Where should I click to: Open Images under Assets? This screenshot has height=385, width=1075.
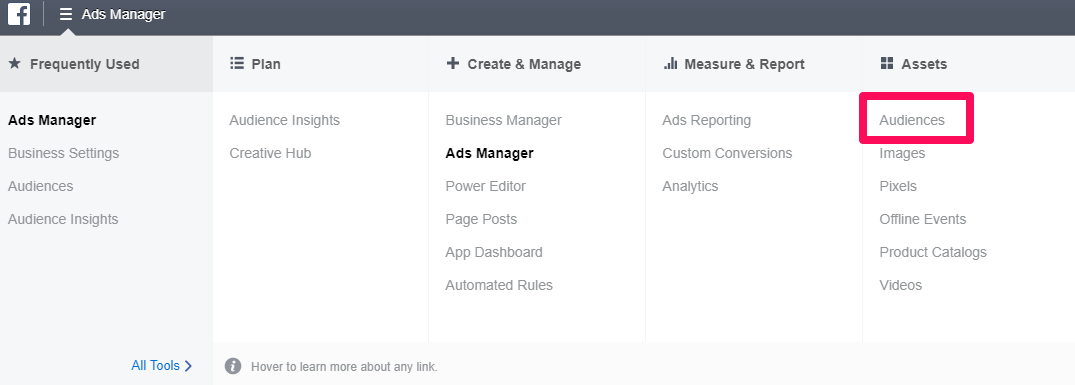coord(902,153)
